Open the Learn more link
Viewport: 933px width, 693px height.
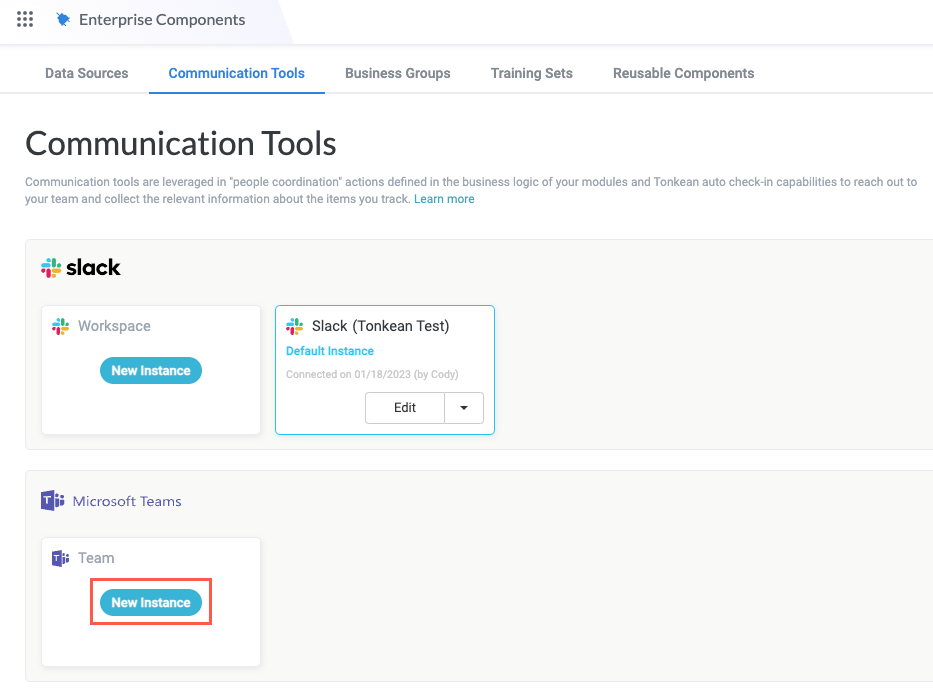(x=444, y=199)
